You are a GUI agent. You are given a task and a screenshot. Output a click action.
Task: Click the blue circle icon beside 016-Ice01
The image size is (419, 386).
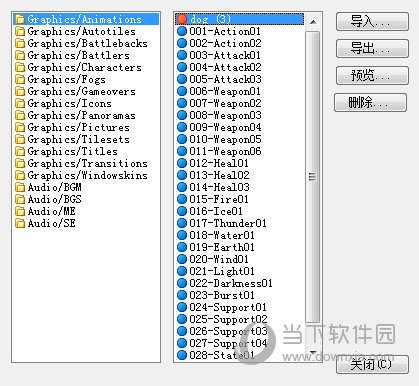182,211
